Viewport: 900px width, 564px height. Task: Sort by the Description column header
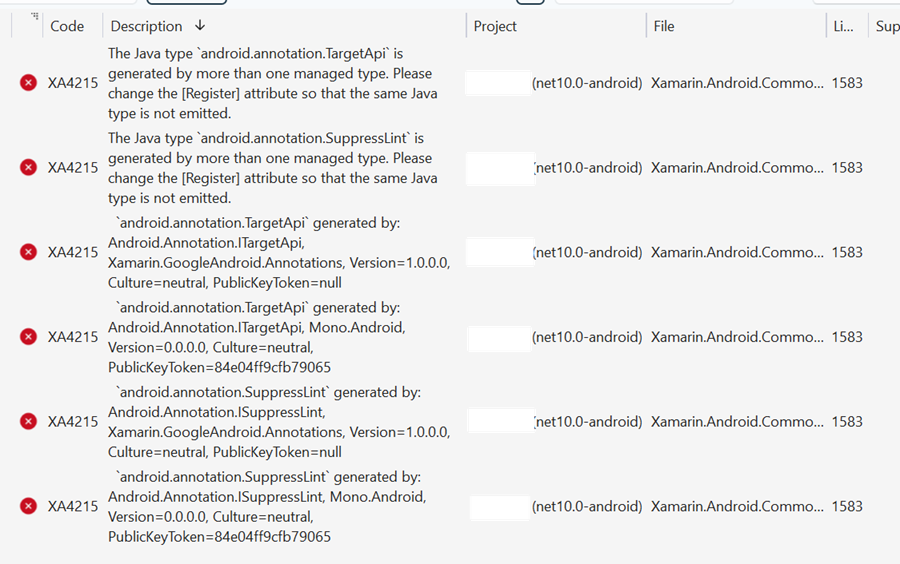146,26
